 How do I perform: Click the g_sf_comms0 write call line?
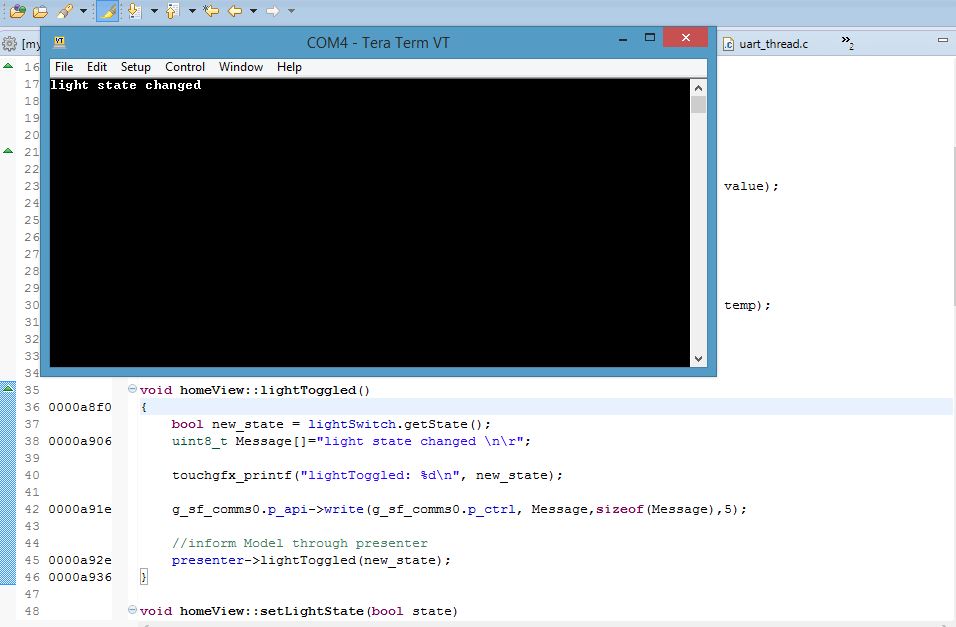tap(459, 509)
